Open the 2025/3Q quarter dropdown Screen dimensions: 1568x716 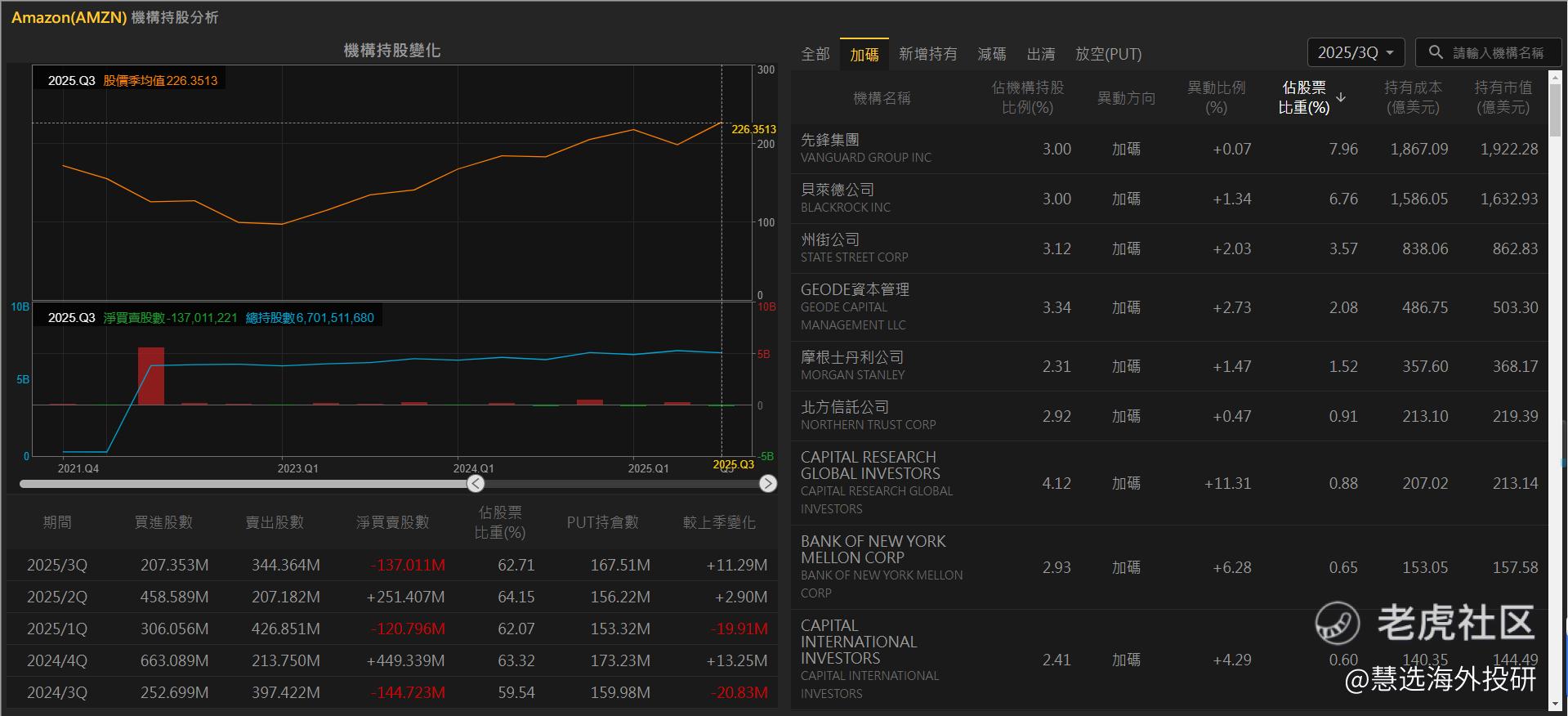pyautogui.click(x=1356, y=52)
